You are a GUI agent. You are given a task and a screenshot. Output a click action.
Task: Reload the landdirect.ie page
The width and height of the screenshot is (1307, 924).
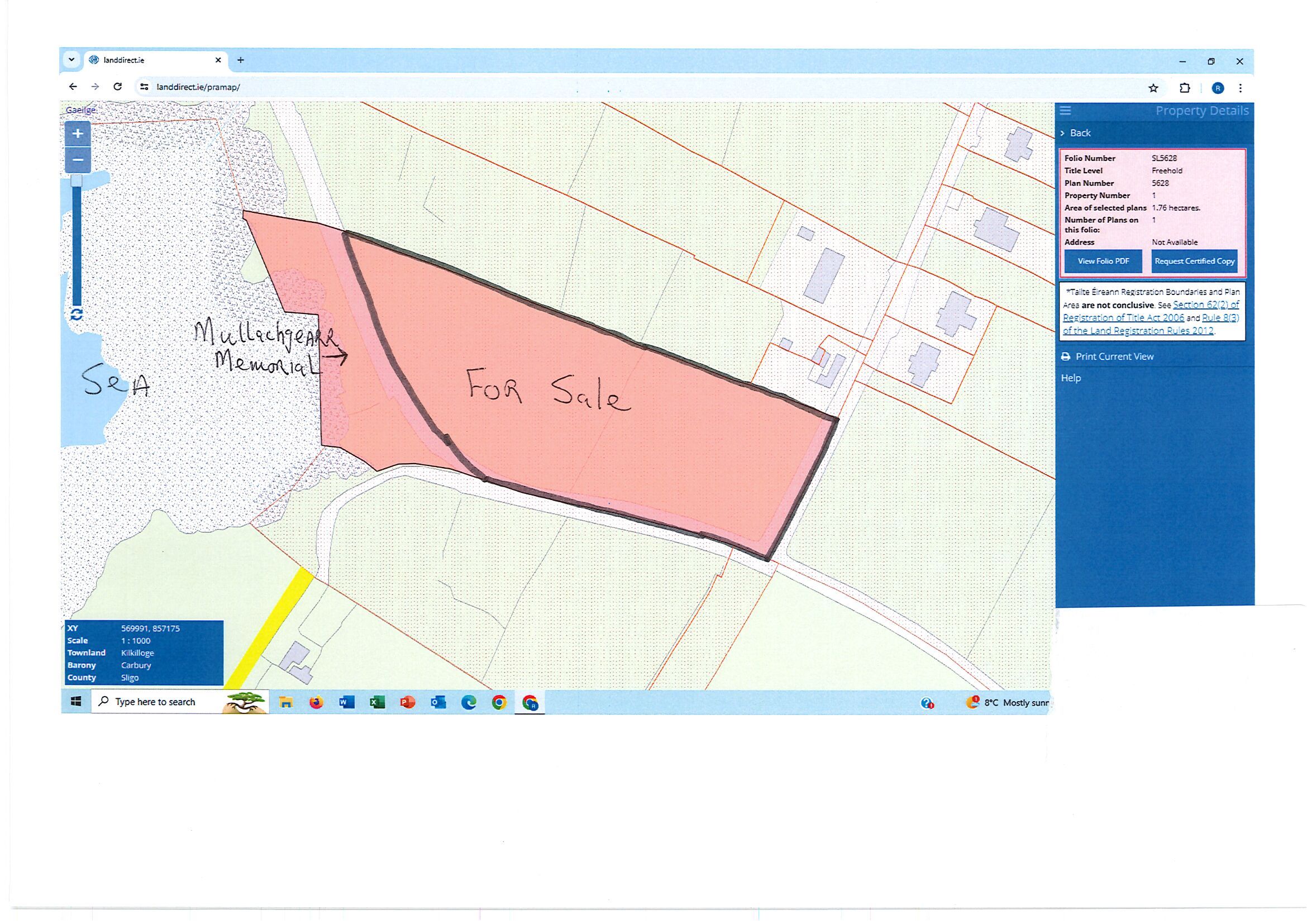pos(117,87)
